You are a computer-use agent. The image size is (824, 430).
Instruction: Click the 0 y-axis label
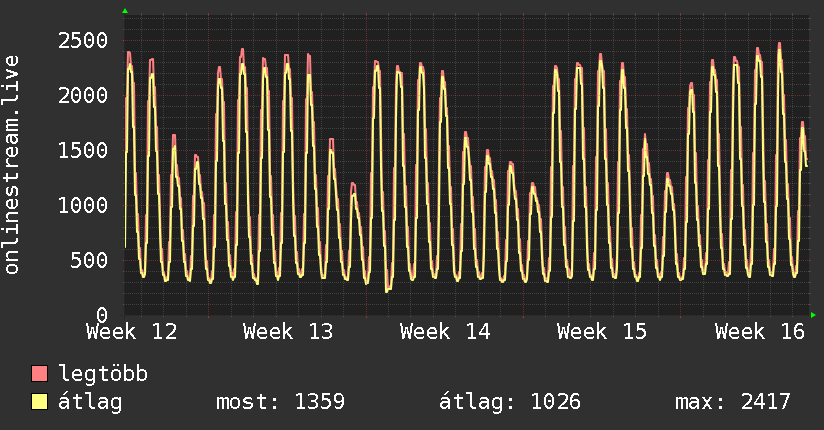click(102, 315)
